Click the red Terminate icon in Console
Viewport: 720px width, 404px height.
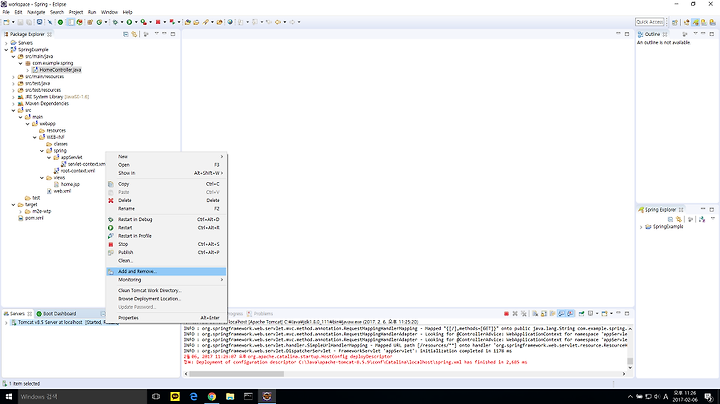click(506, 314)
